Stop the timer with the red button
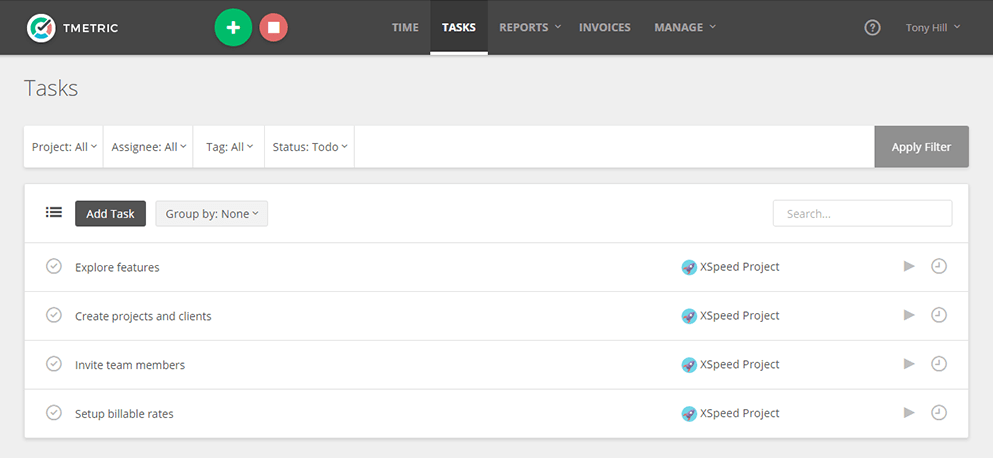993x458 pixels. (x=273, y=28)
